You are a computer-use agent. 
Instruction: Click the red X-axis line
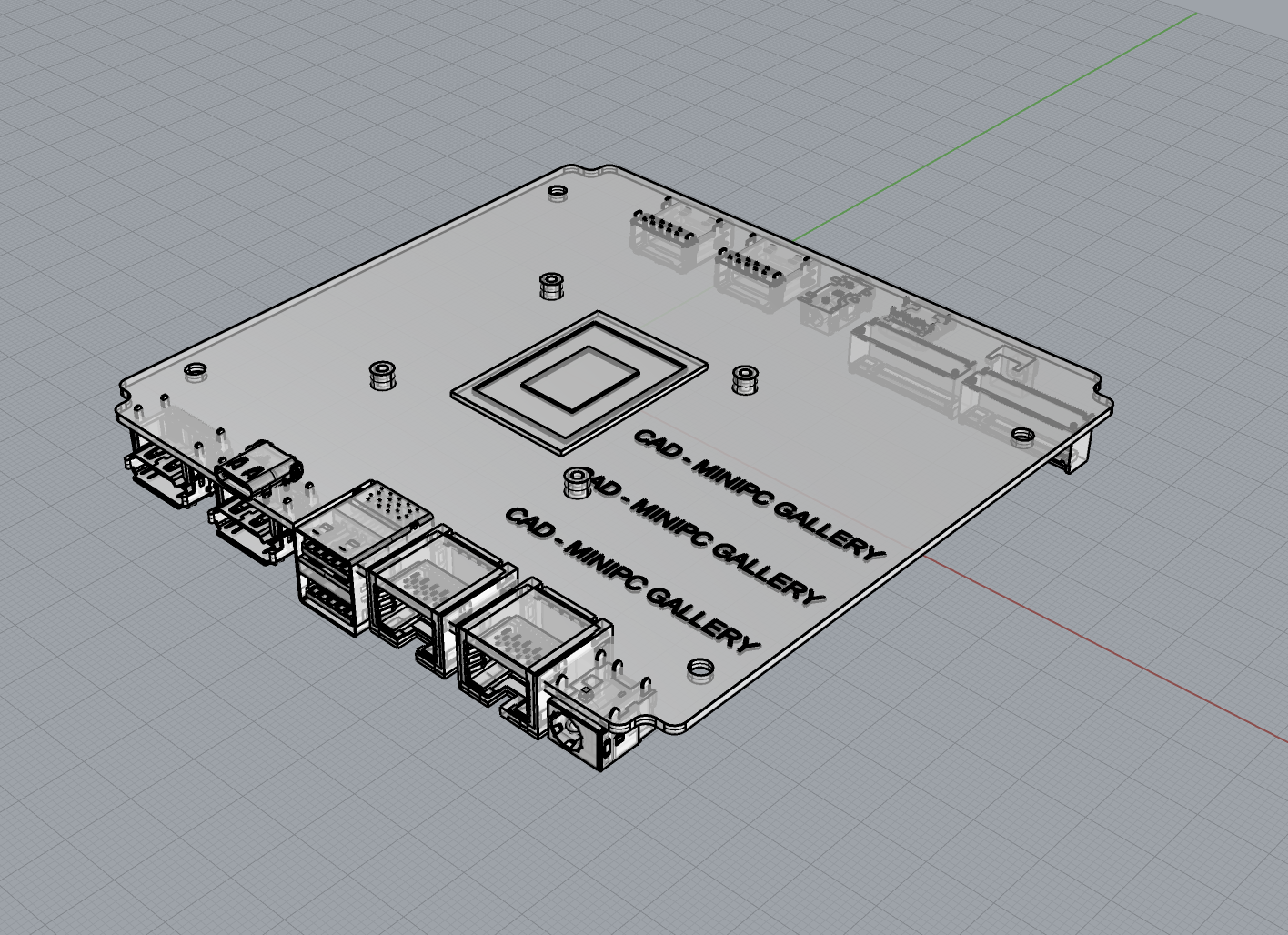[x=1105, y=649]
